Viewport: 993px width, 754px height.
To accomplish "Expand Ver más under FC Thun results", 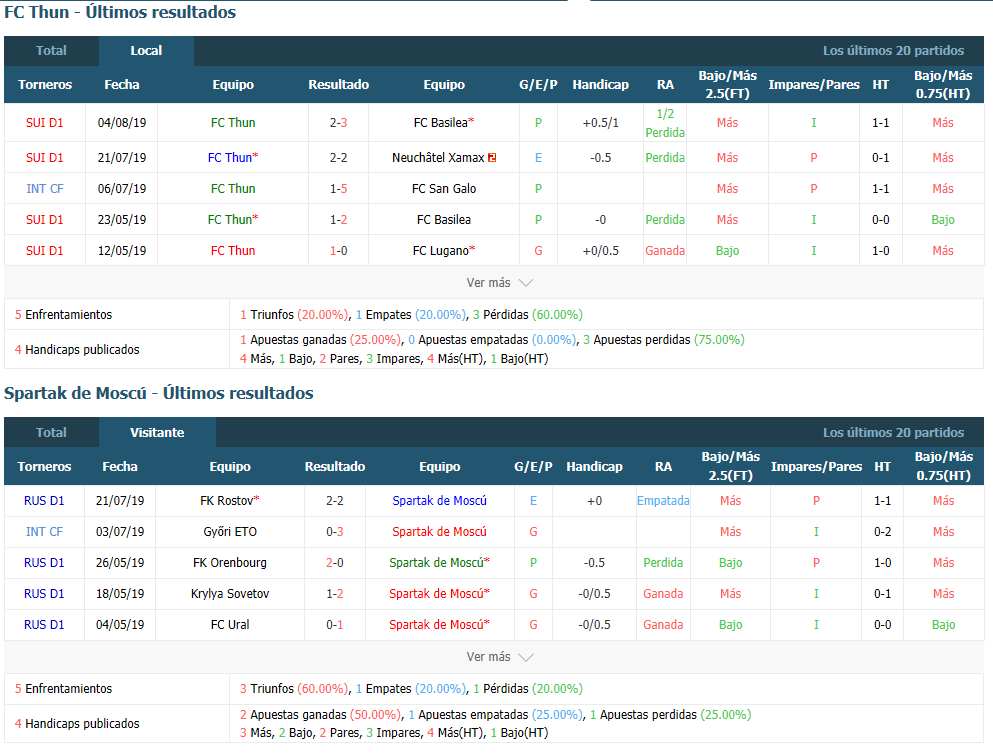I will [x=499, y=282].
